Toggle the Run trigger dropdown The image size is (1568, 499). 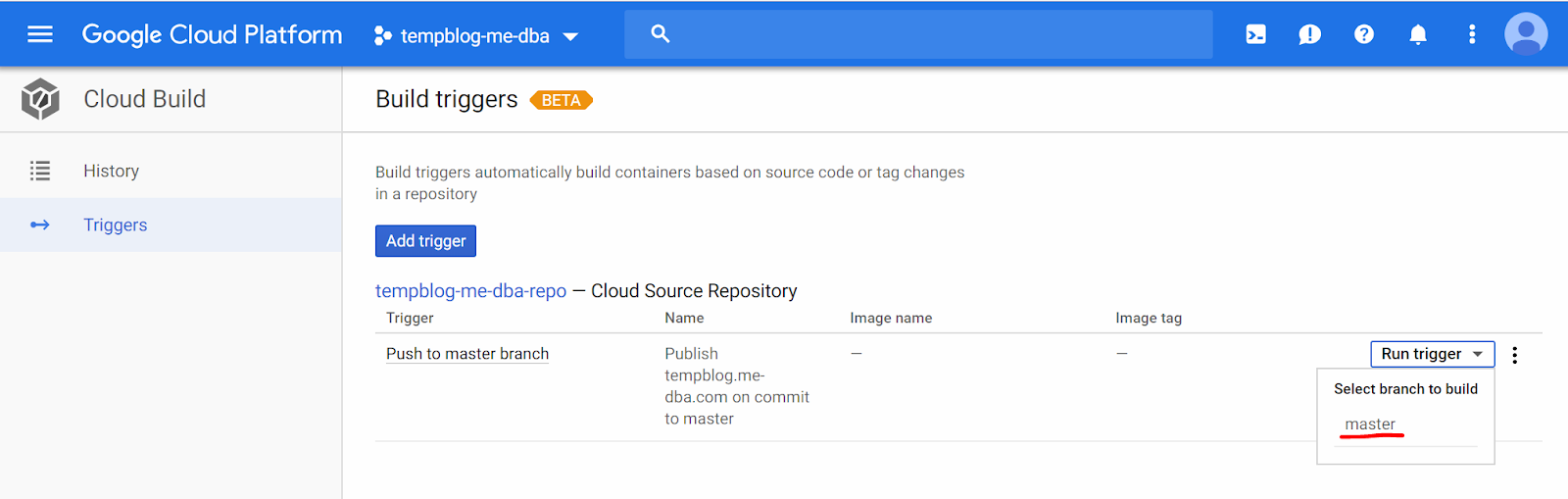click(x=1432, y=354)
